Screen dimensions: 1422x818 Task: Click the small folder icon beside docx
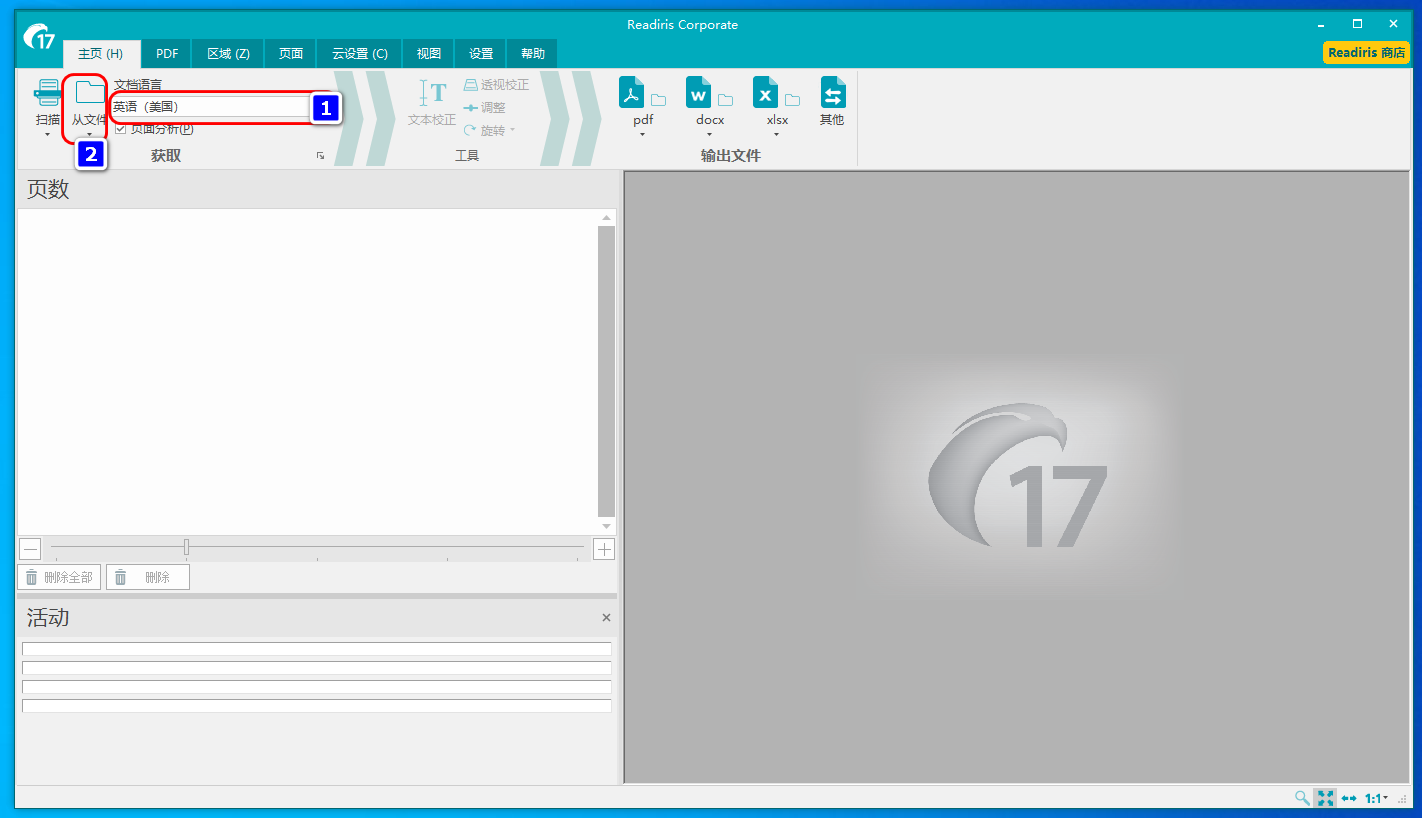pyautogui.click(x=726, y=100)
